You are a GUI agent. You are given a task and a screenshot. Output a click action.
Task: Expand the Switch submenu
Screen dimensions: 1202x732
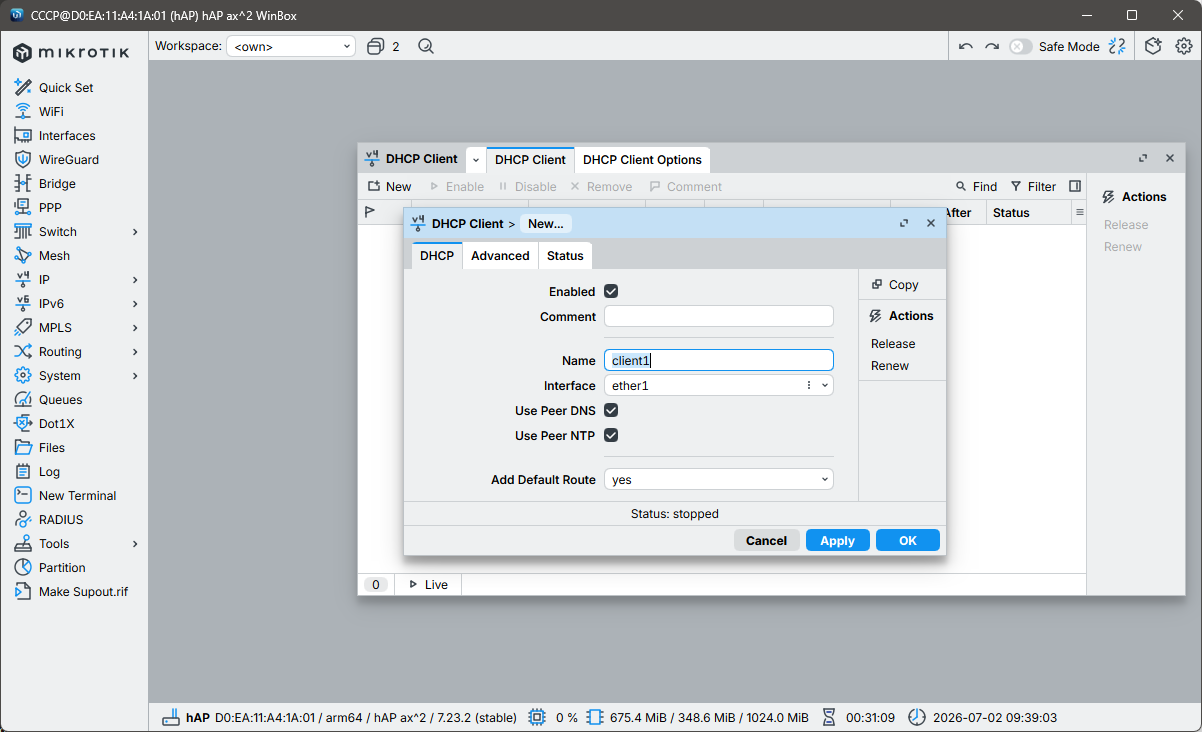135,231
